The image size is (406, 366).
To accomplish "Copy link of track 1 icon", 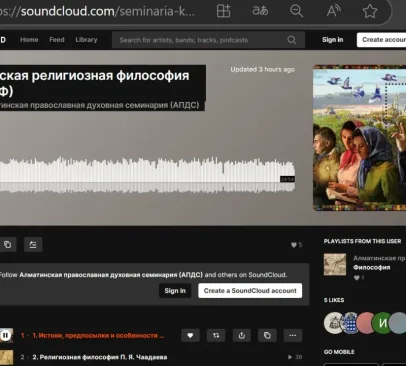I will tap(267, 335).
